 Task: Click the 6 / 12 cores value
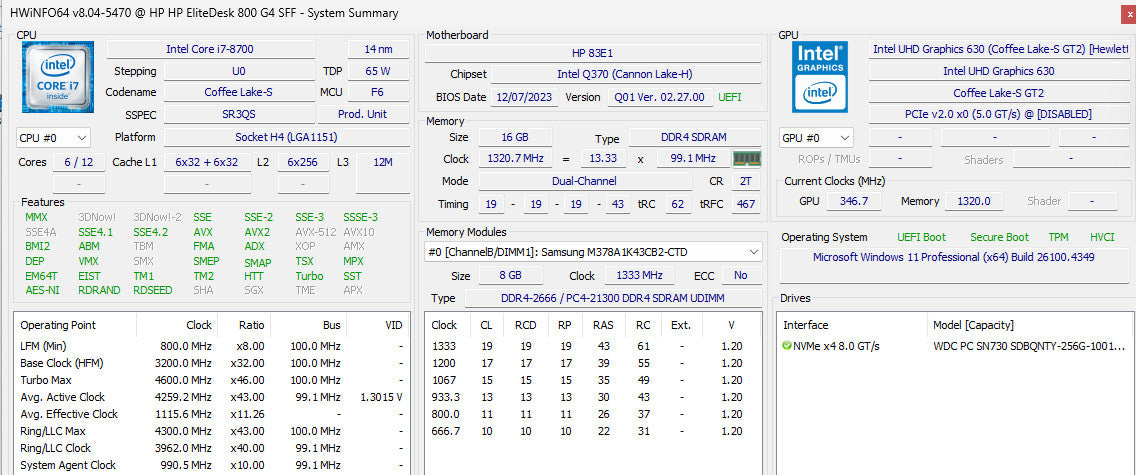(78, 162)
